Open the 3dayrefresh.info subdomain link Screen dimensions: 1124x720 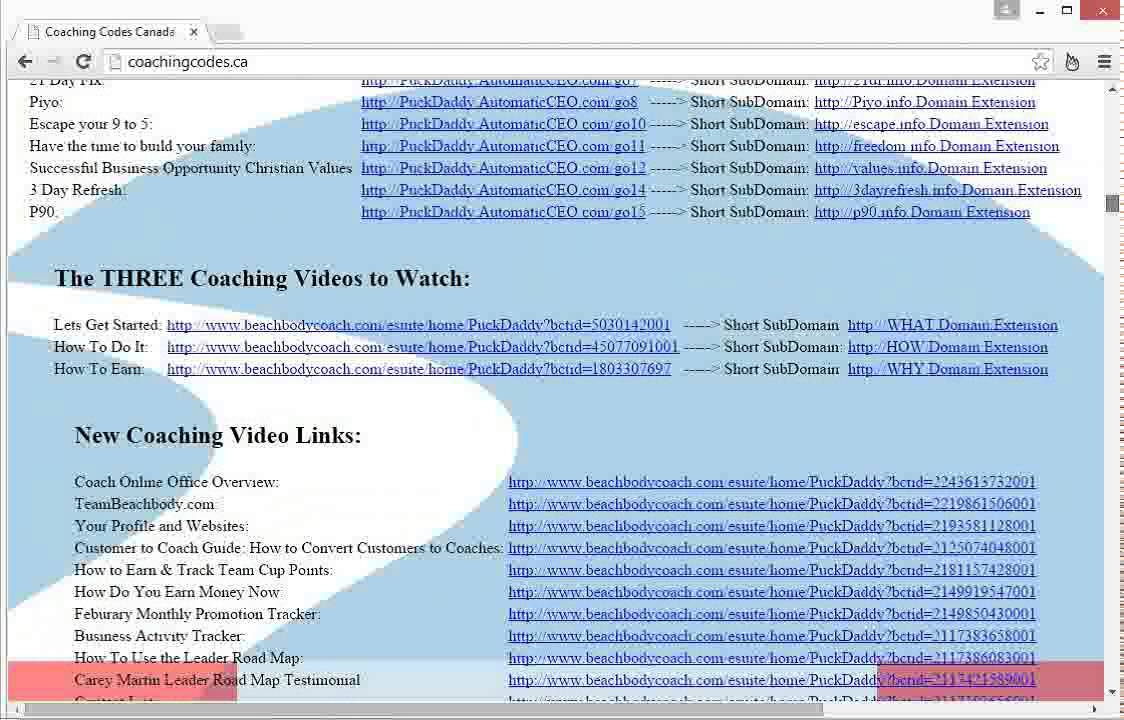click(x=948, y=190)
